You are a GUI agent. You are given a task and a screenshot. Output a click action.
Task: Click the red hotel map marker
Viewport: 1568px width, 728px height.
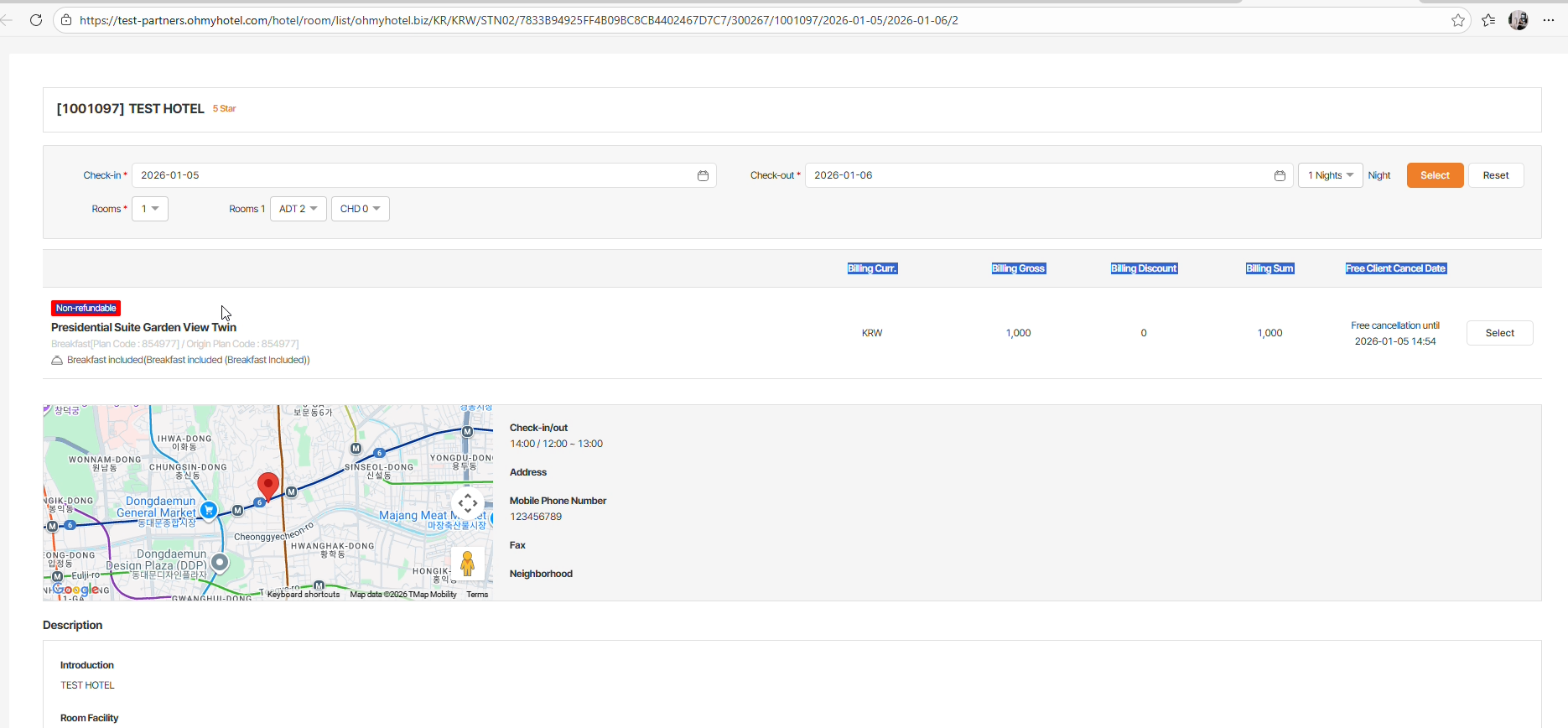coord(267,486)
